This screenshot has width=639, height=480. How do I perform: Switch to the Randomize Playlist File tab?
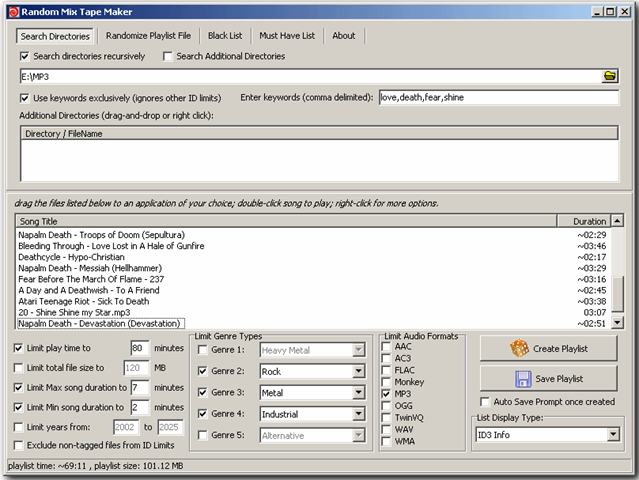tap(149, 36)
